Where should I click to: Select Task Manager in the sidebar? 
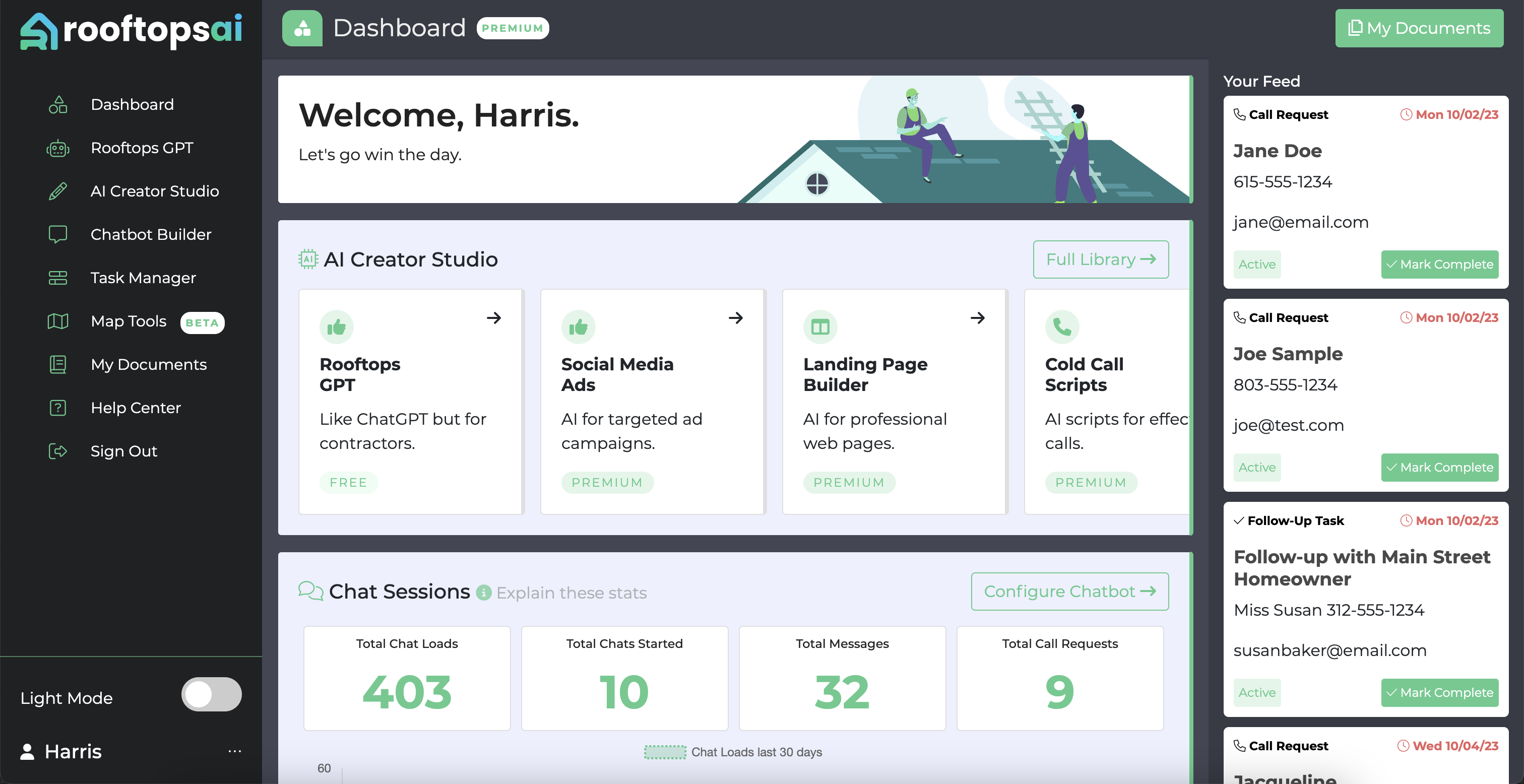pos(143,278)
